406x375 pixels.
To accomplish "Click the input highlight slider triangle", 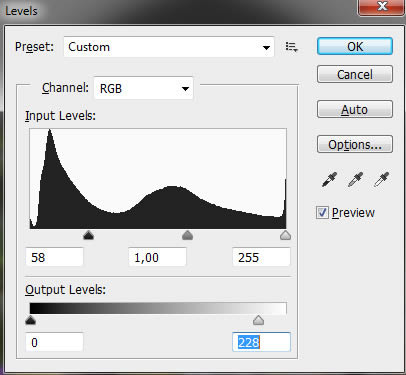I will click(x=285, y=235).
